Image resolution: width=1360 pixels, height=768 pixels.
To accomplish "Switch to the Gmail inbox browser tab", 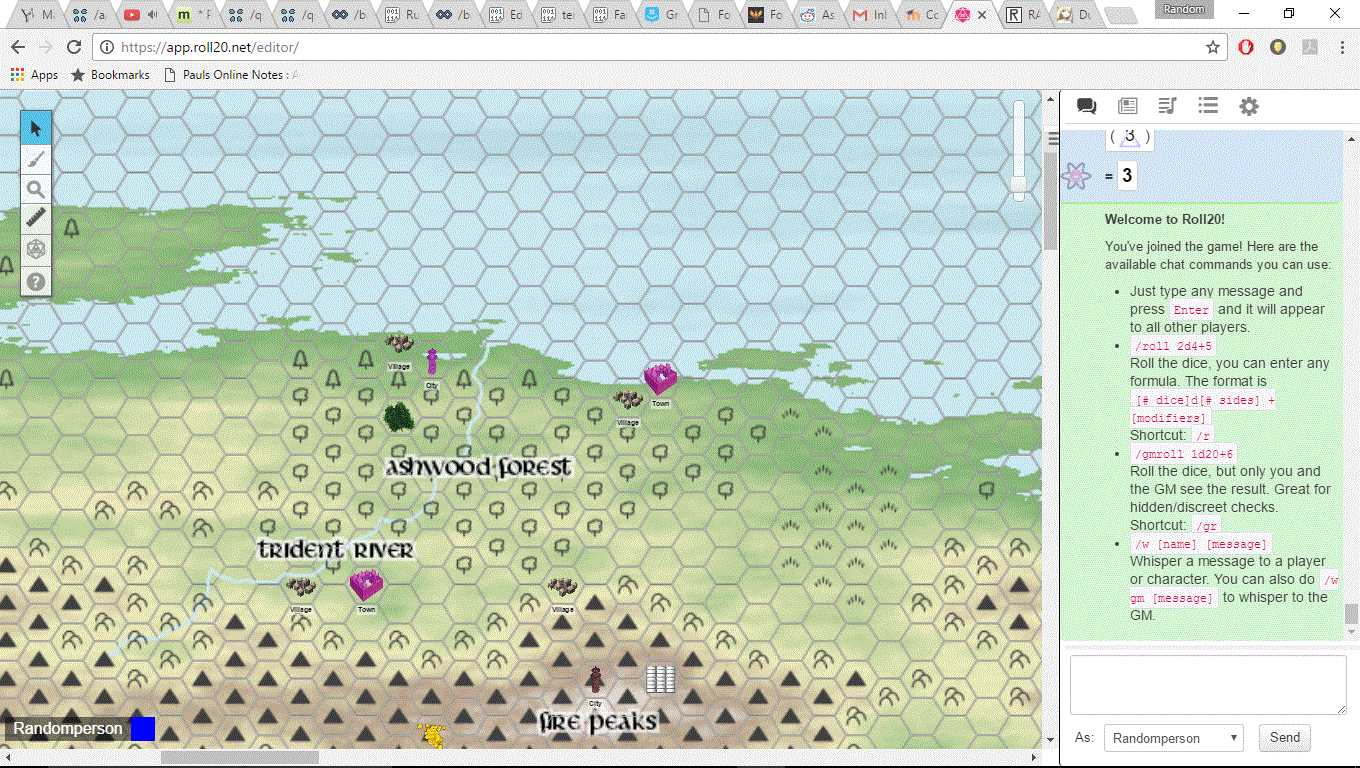I will pyautogui.click(x=868, y=15).
